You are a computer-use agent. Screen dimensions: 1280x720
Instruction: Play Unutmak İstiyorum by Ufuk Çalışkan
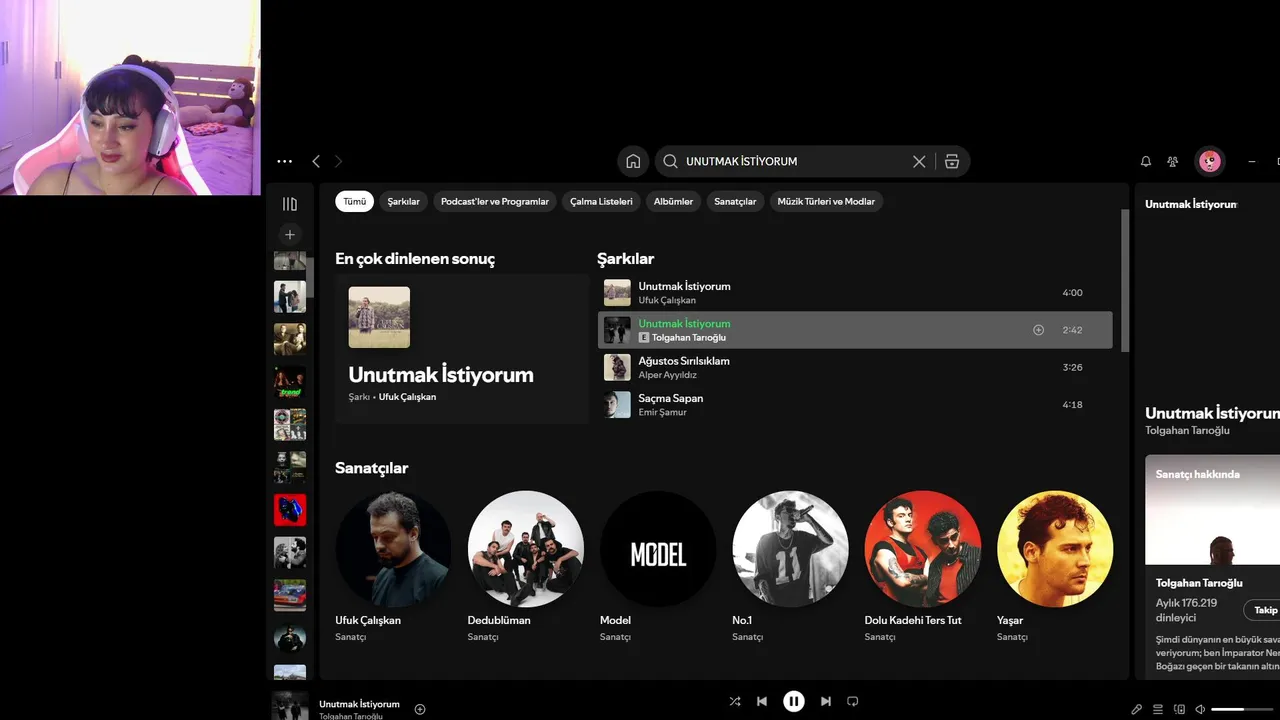click(855, 293)
